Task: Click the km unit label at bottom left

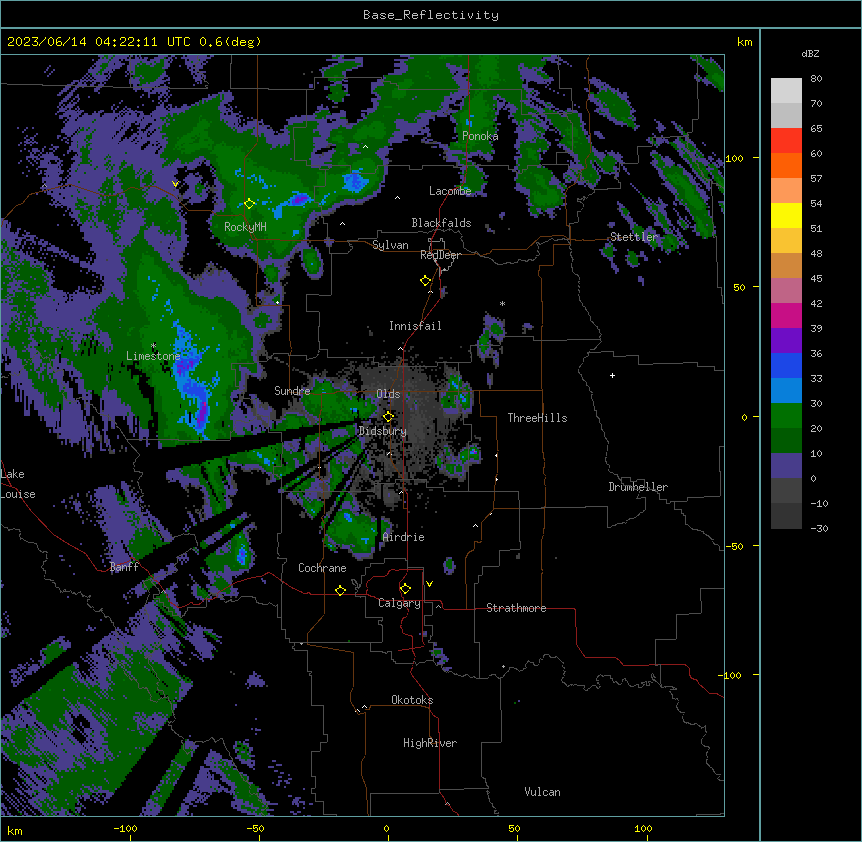Action: pos(14,830)
